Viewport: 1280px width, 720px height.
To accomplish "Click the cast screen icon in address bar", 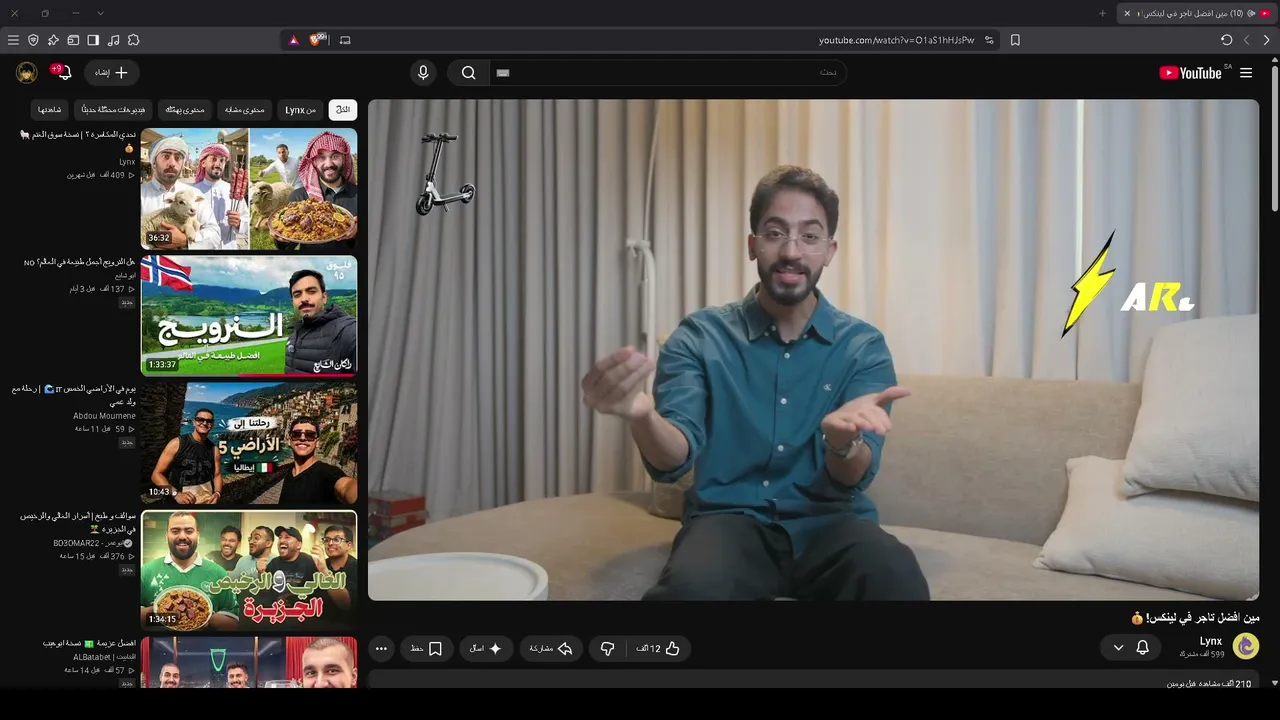I will (345, 40).
